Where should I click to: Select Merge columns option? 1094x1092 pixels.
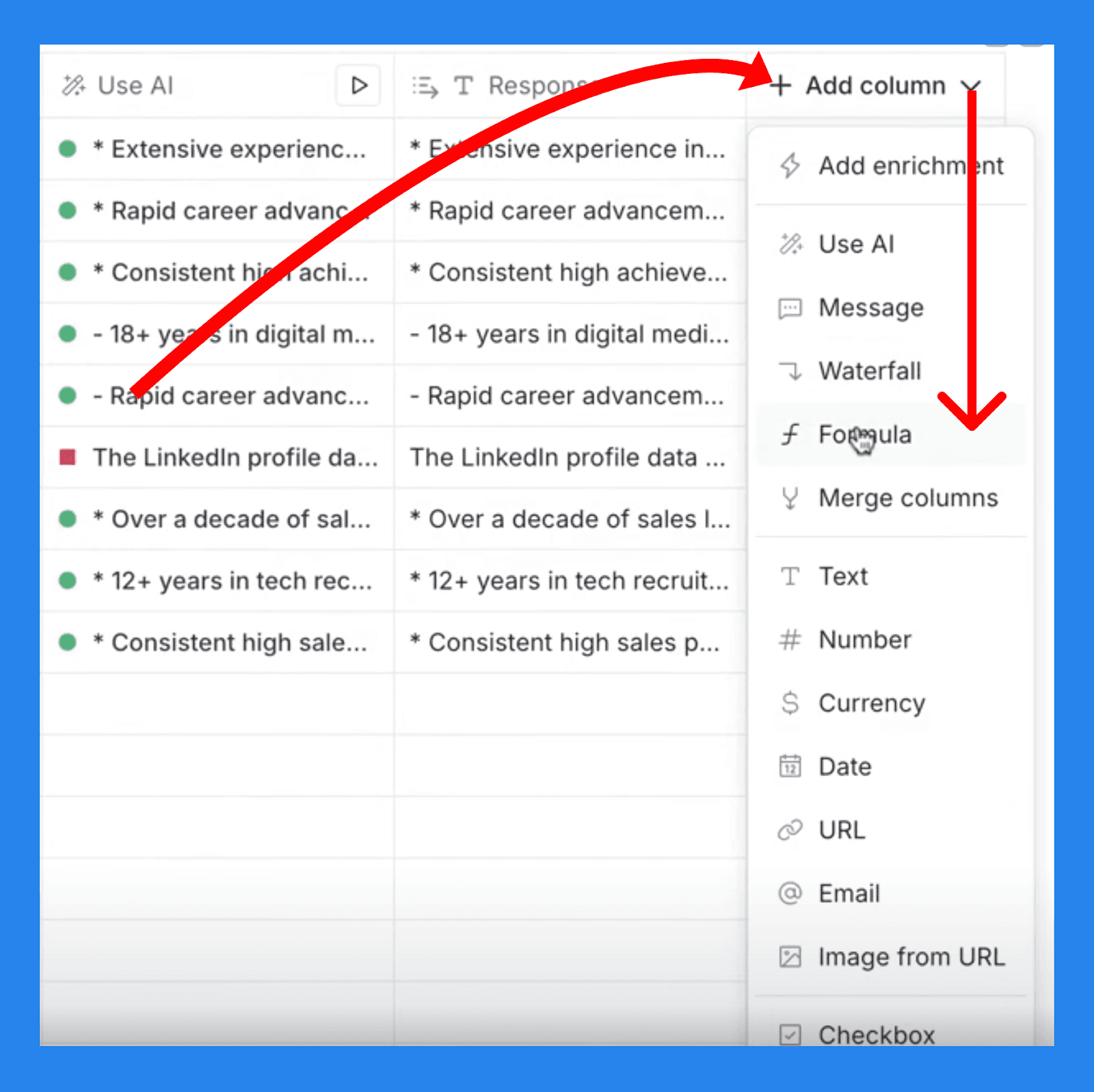[x=891, y=498]
